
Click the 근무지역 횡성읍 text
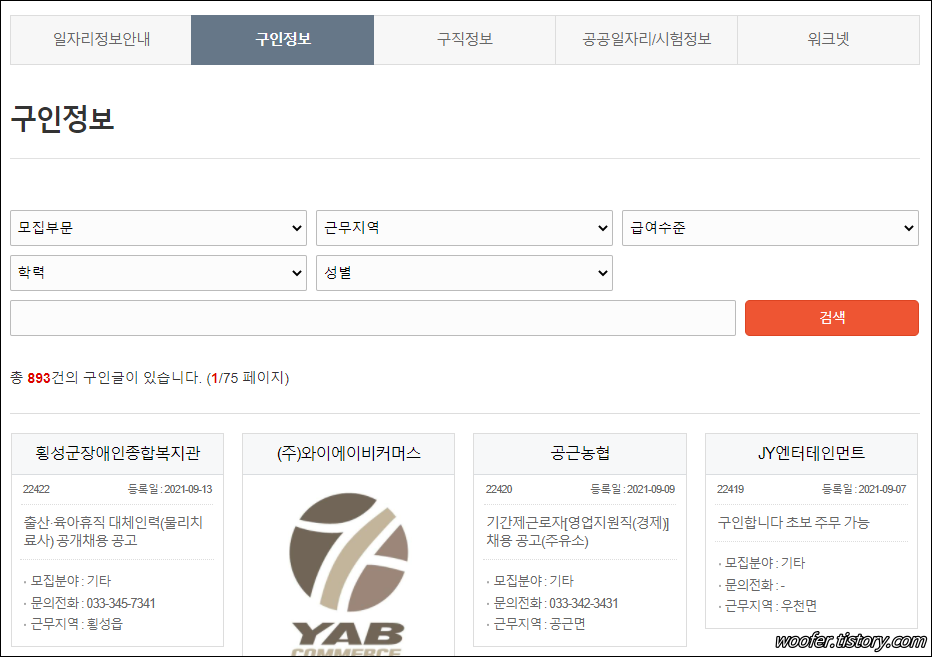point(77,624)
